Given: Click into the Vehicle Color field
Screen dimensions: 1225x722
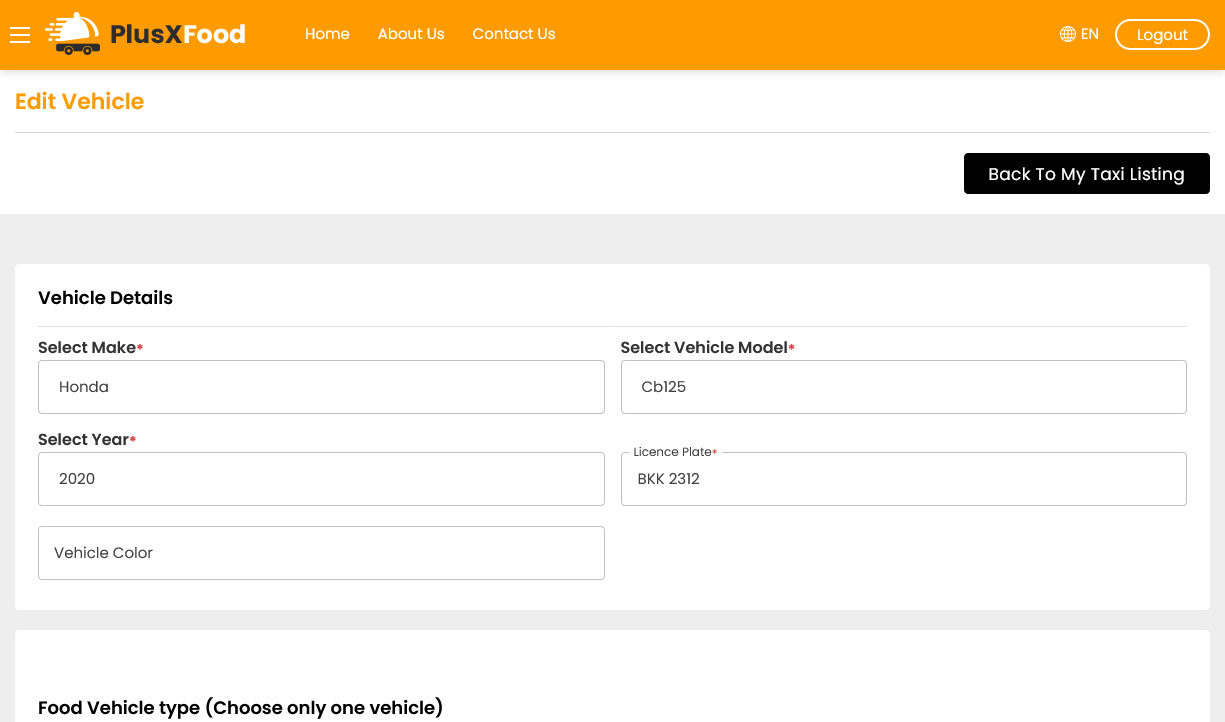Looking at the screenshot, I should (321, 553).
